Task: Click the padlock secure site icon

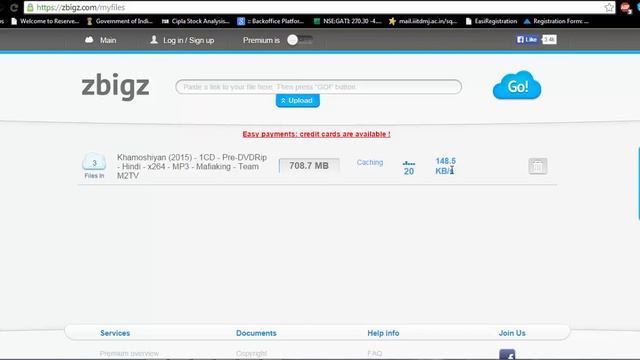Action: [30, 7]
